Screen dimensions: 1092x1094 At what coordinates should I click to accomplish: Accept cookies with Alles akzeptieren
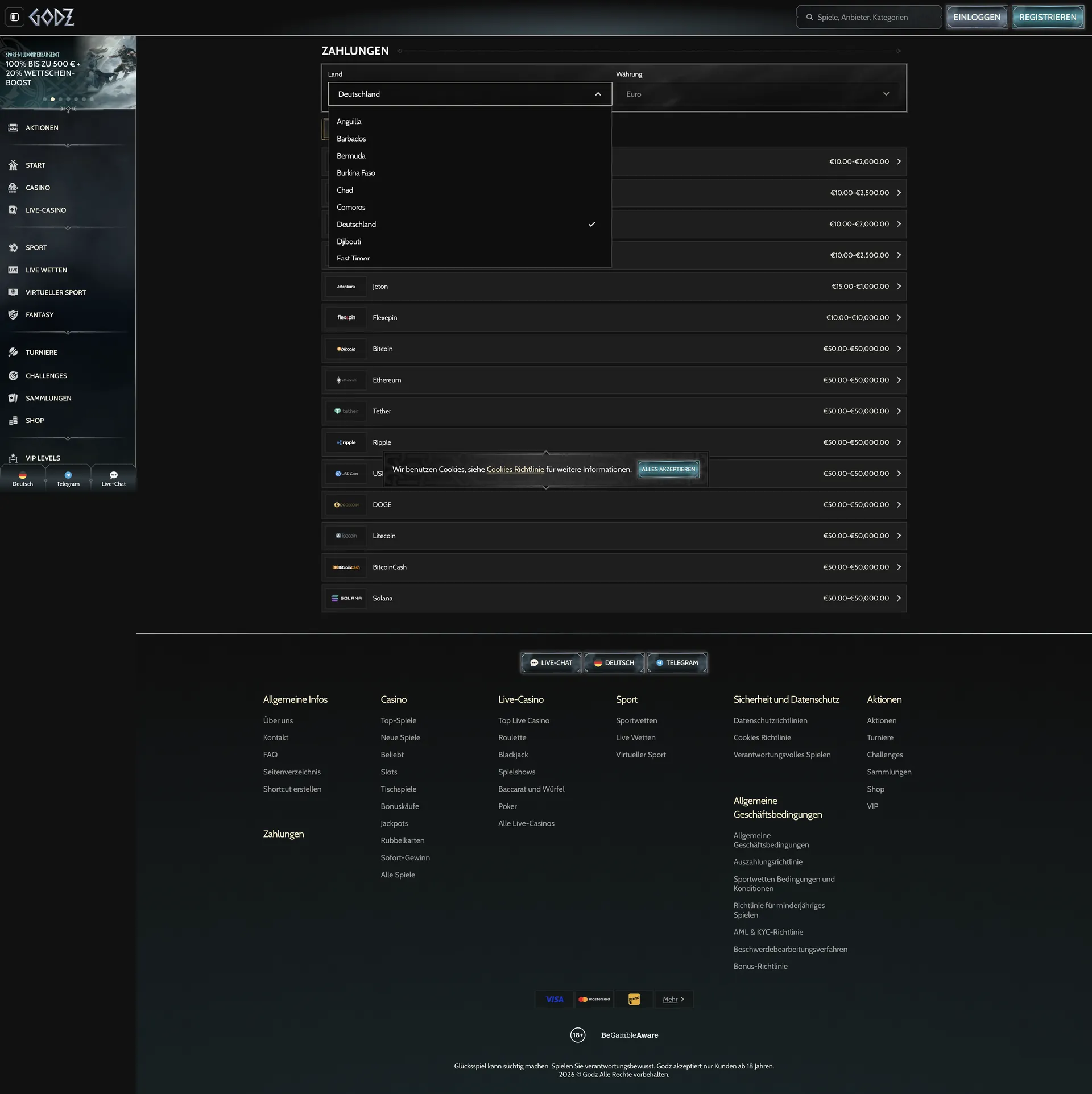[668, 469]
